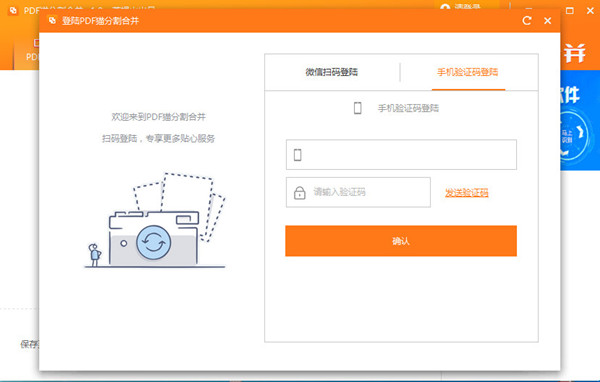
Task: Click the camera illustration on the left
Action: point(155,219)
